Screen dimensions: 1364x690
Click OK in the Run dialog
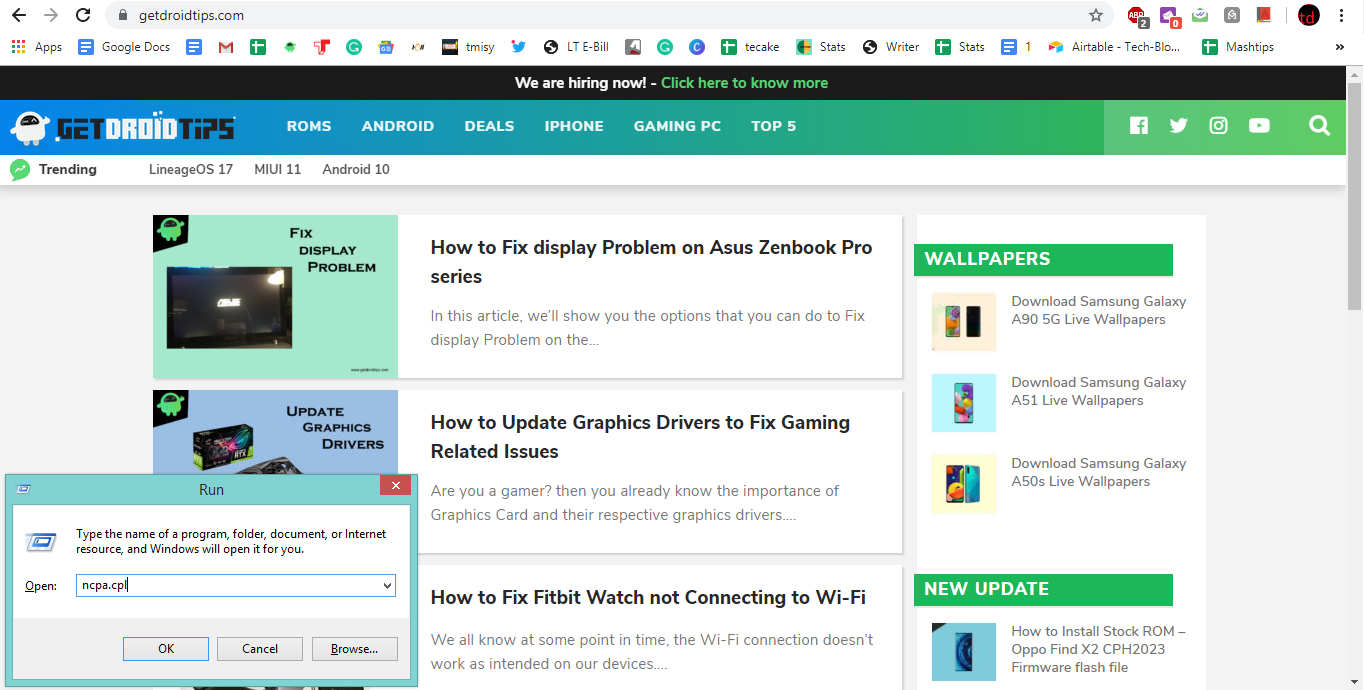click(x=166, y=649)
